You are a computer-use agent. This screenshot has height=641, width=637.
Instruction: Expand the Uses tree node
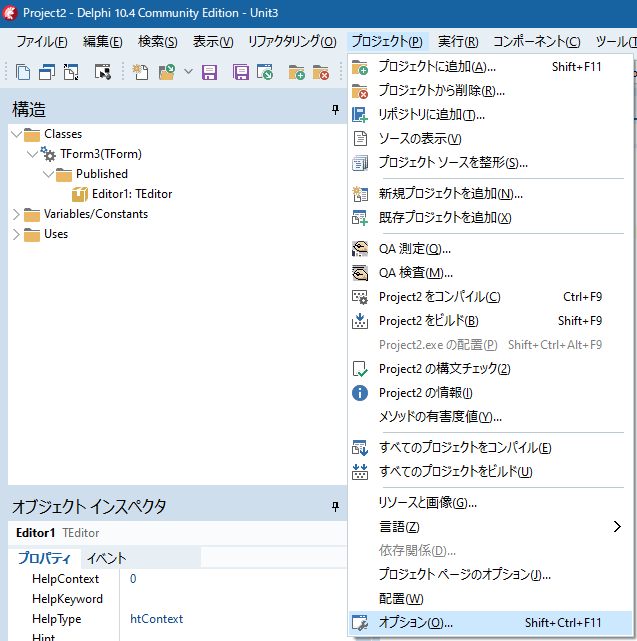pyautogui.click(x=16, y=234)
